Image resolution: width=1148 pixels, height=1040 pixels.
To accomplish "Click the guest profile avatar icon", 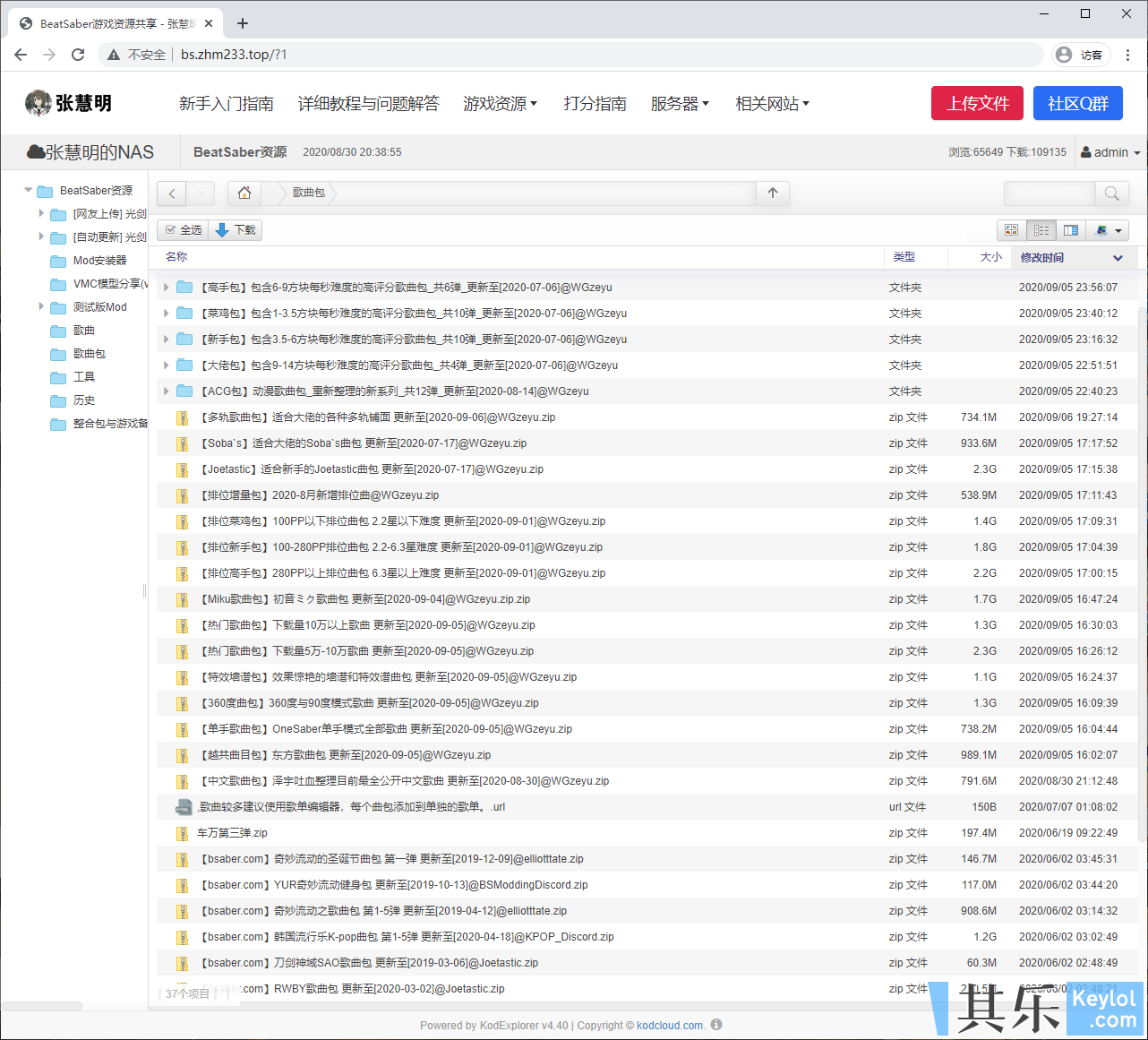I will [1064, 55].
